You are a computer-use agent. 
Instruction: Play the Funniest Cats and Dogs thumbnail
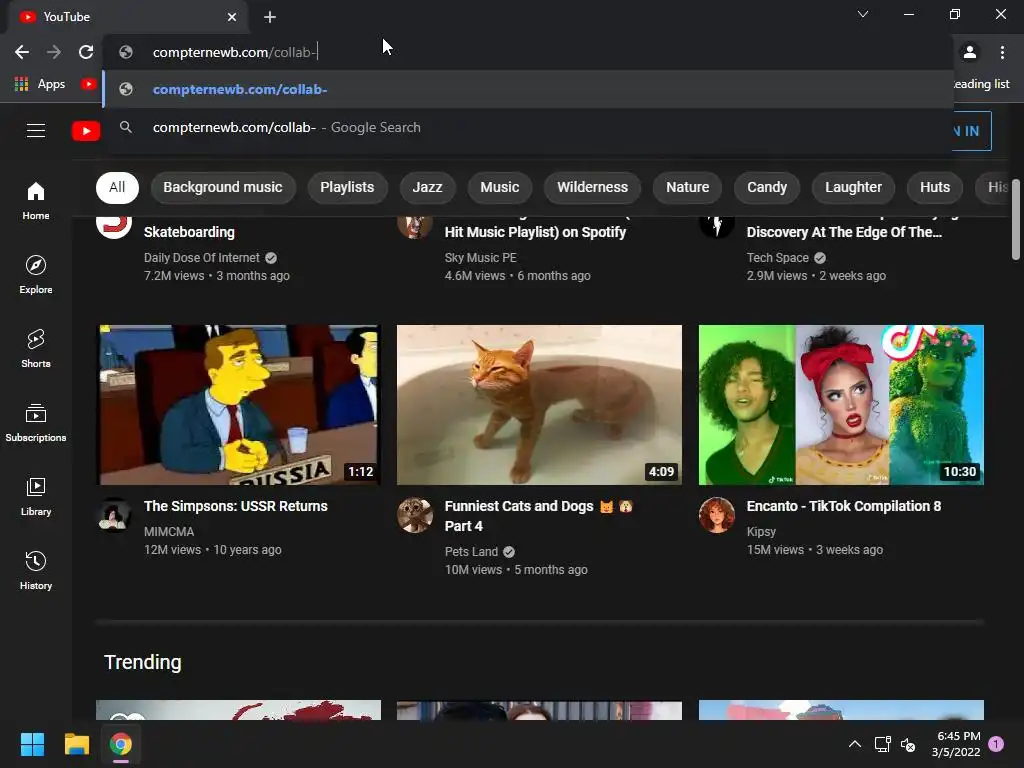pos(539,405)
